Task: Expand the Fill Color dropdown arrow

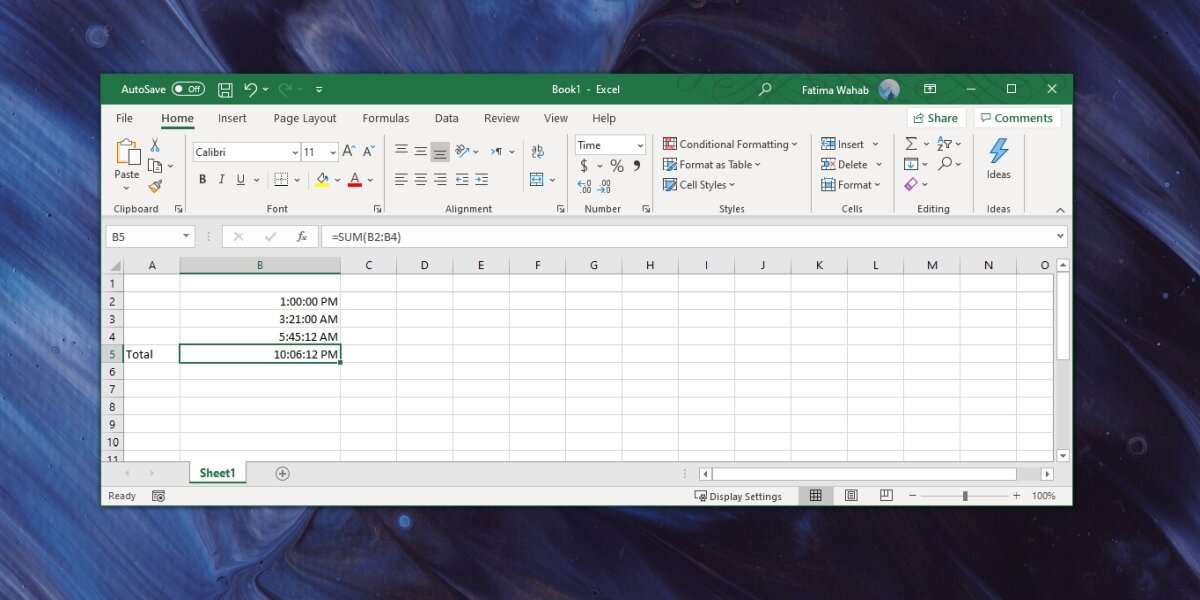Action: (335, 180)
